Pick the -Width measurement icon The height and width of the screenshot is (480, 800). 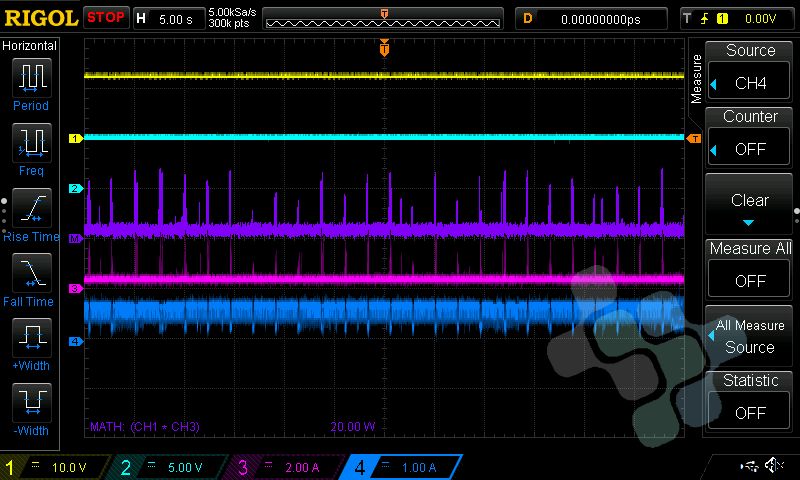[33, 402]
